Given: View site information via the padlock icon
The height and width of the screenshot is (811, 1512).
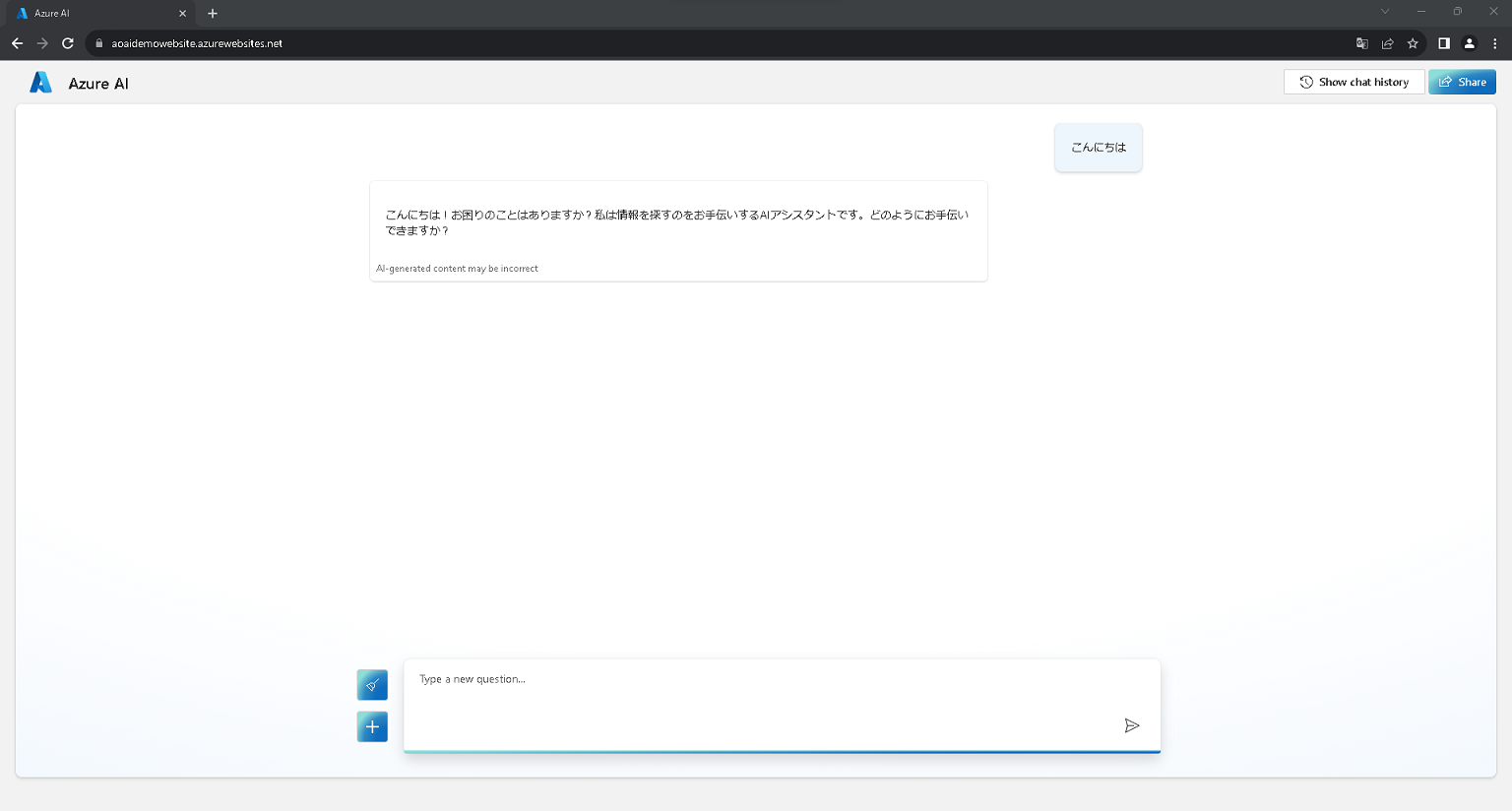Looking at the screenshot, I should [97, 43].
